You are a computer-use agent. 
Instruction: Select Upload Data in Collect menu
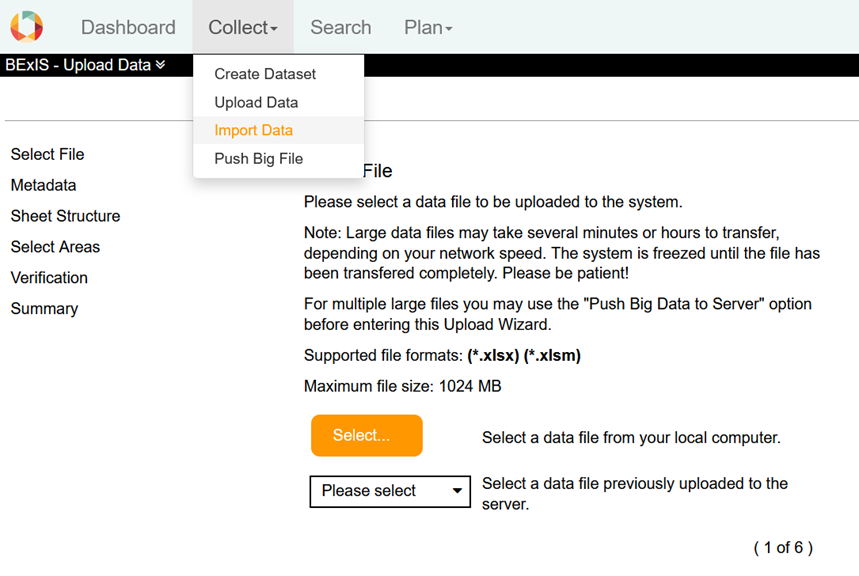tap(256, 102)
